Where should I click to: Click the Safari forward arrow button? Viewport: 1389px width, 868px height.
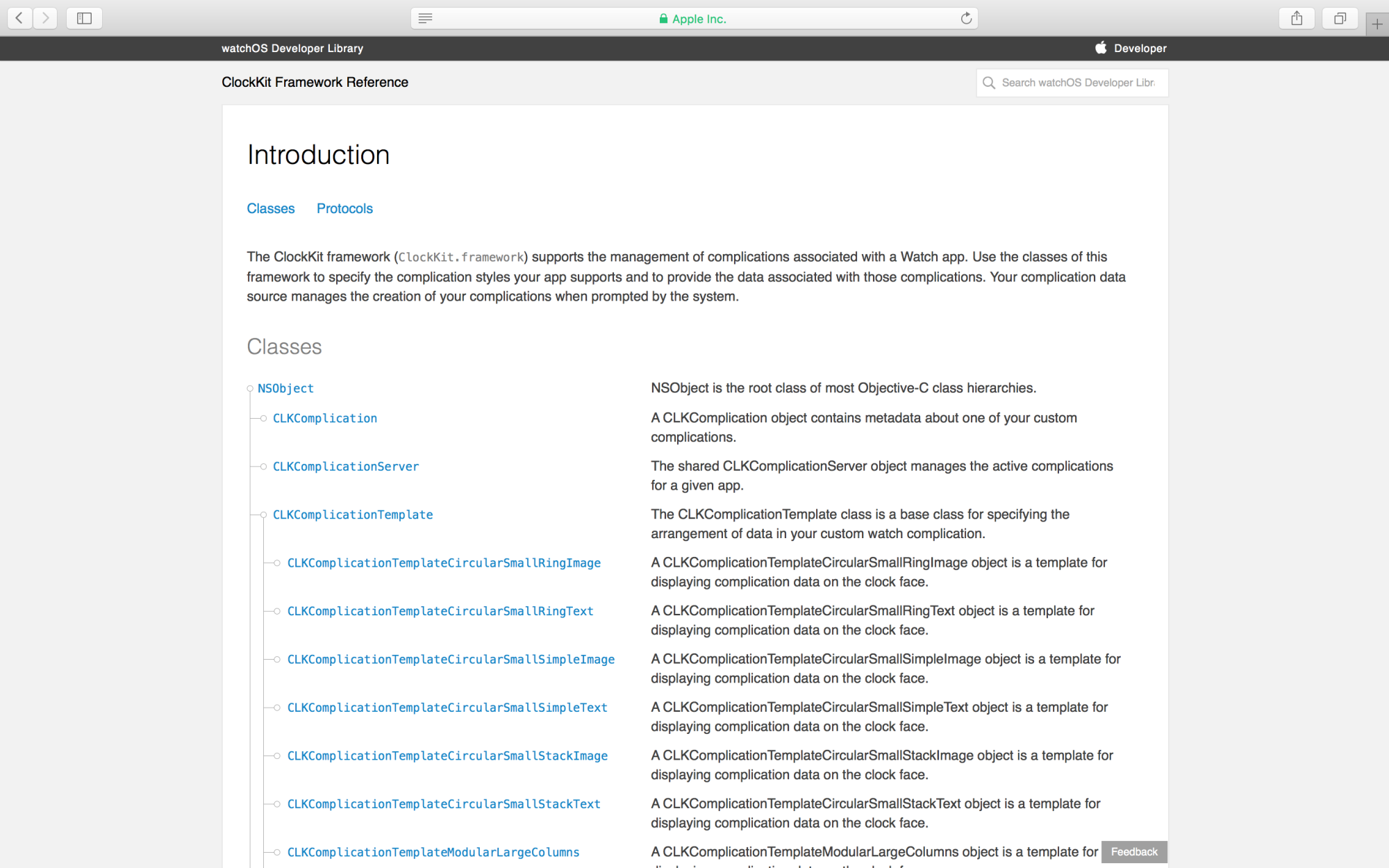point(45,18)
